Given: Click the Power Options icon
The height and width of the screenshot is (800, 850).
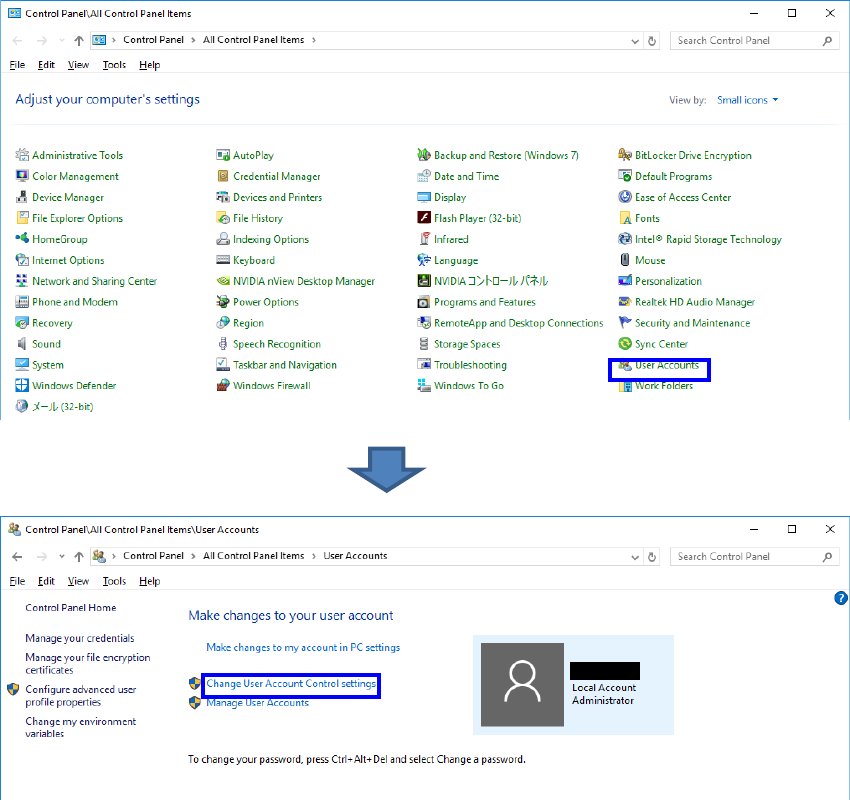Looking at the screenshot, I should pyautogui.click(x=223, y=302).
